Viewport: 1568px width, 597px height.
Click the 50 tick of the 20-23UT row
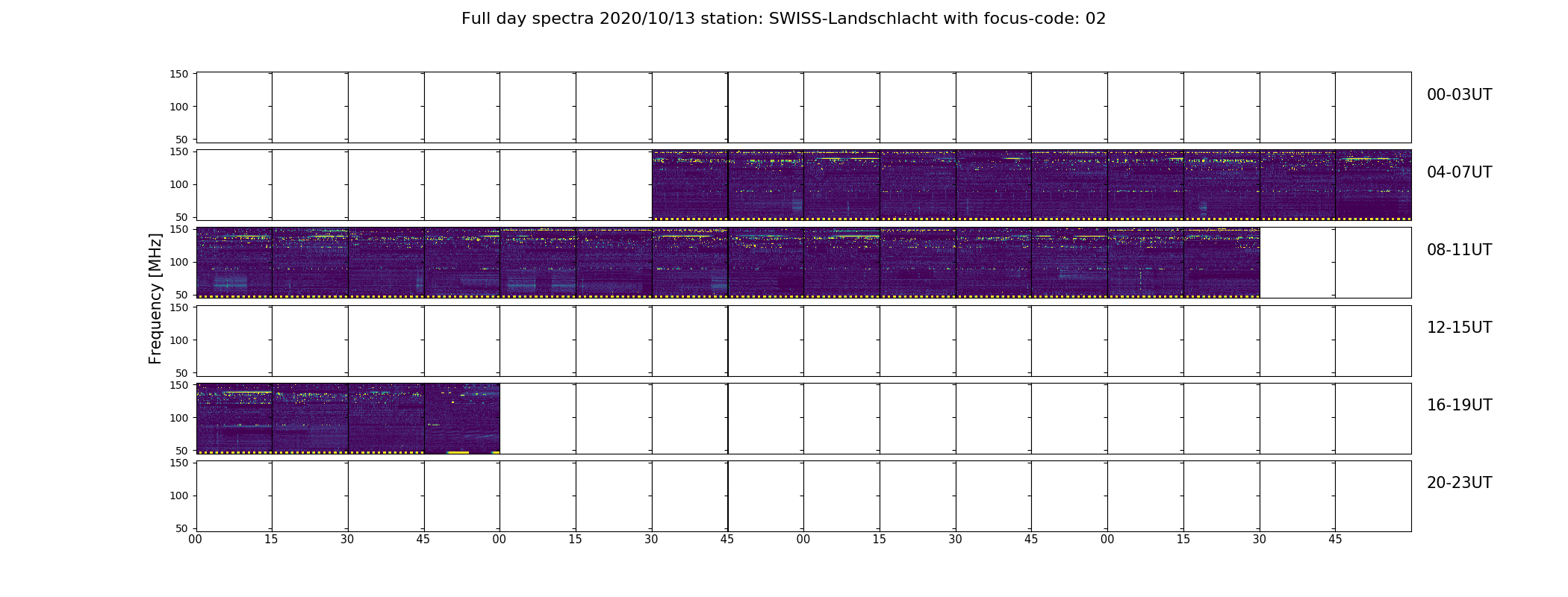coord(182,528)
